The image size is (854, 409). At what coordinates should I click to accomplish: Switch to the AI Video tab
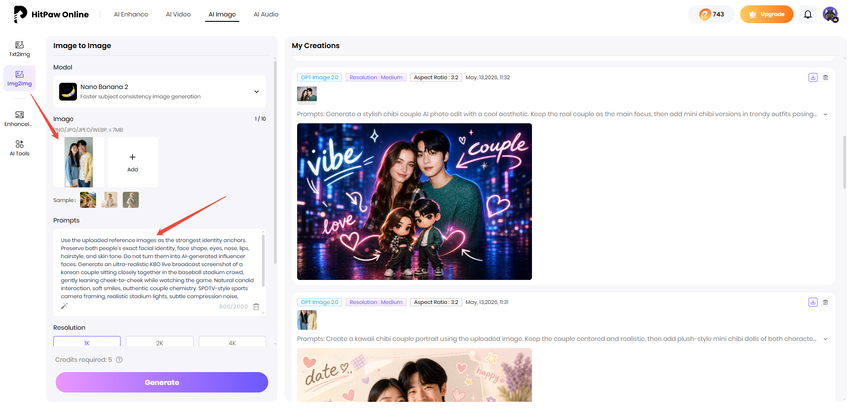coord(178,15)
